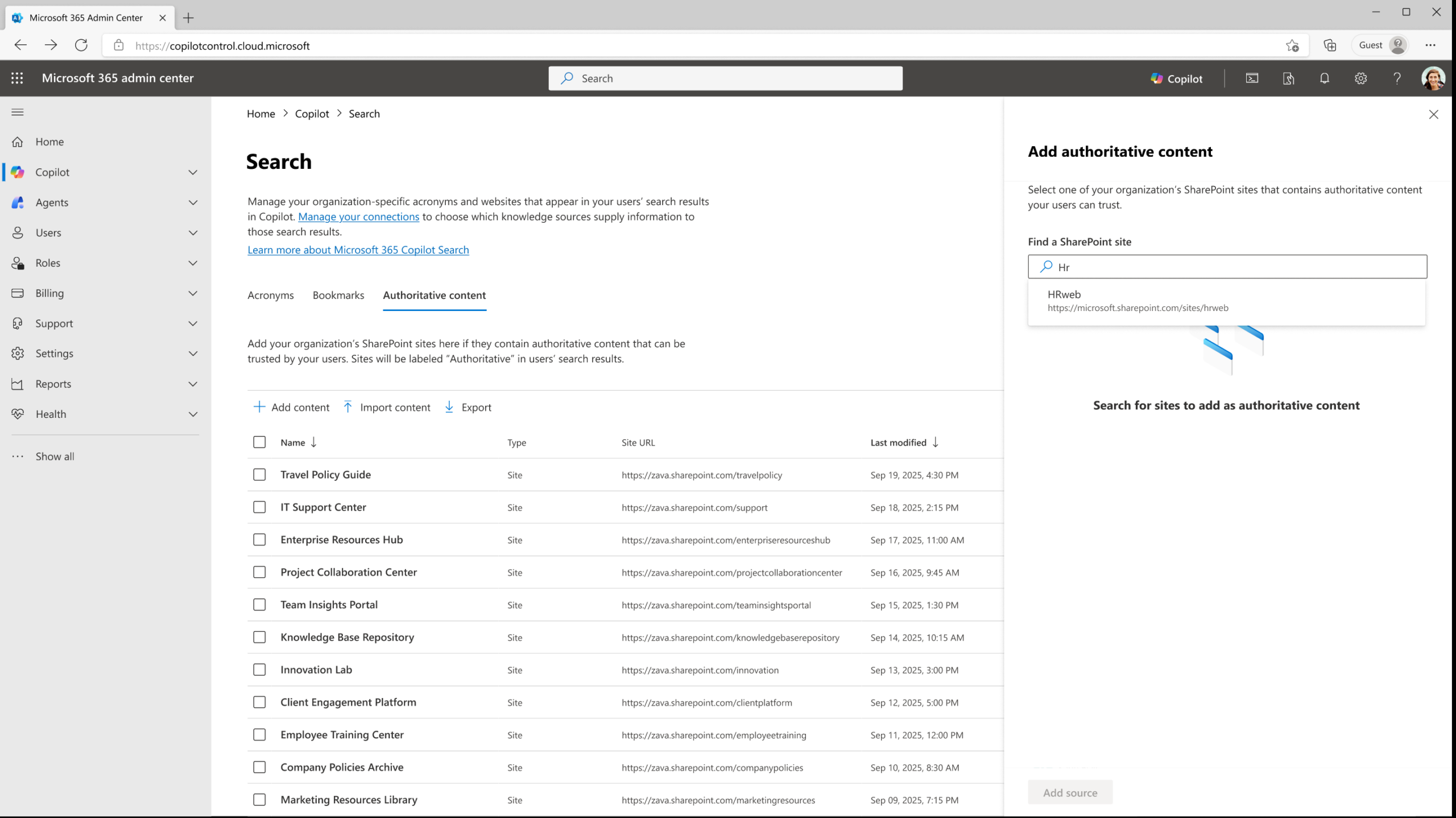This screenshot has width=1456, height=818.
Task: Open the help question mark icon
Action: point(1397,78)
